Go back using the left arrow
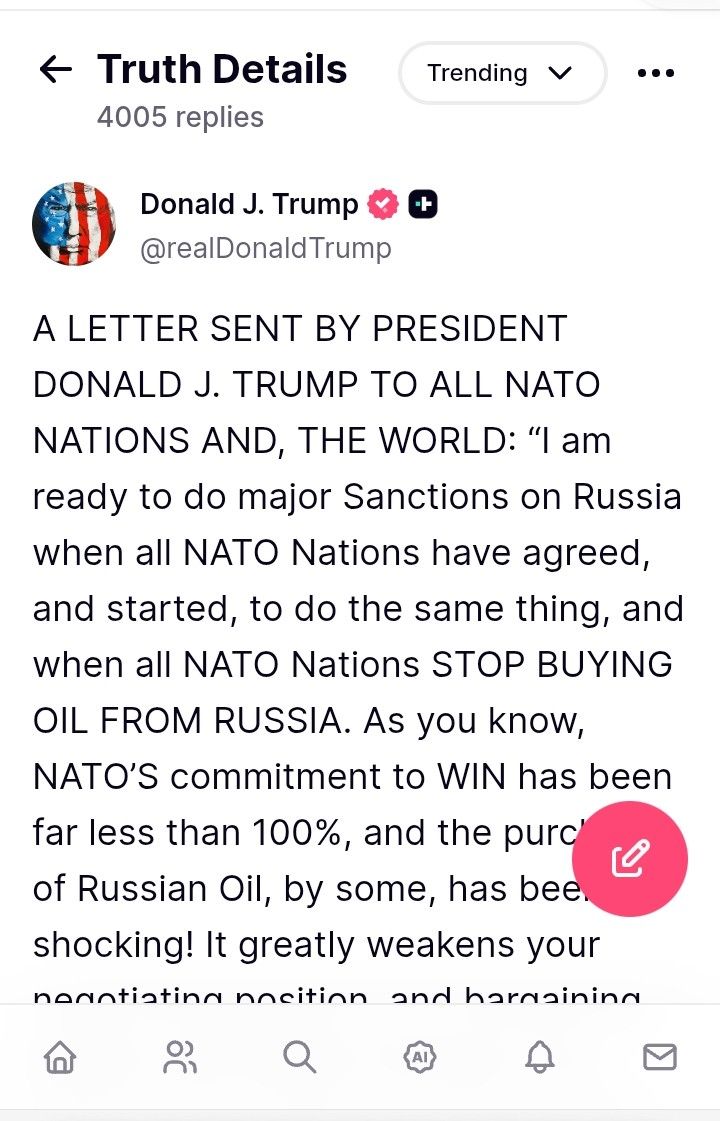This screenshot has height=1121, width=720. coord(56,69)
